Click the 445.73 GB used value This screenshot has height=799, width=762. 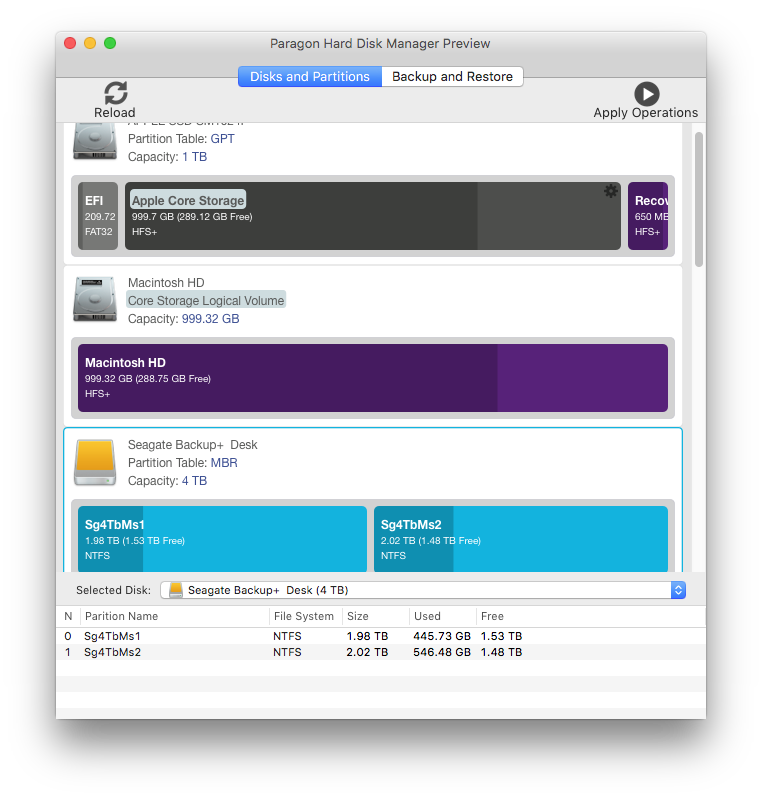(x=442, y=636)
